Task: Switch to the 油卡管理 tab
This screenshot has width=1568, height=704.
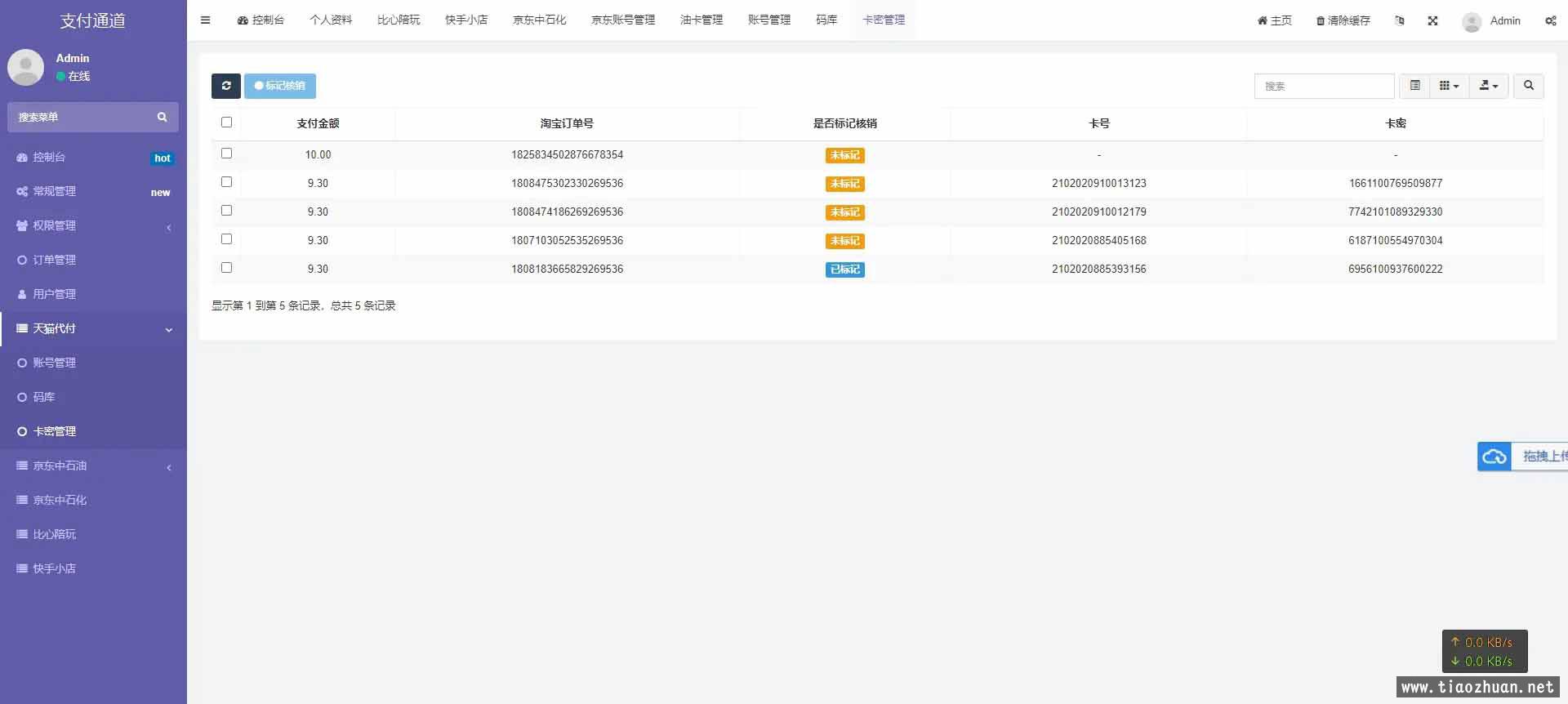Action: click(x=702, y=20)
